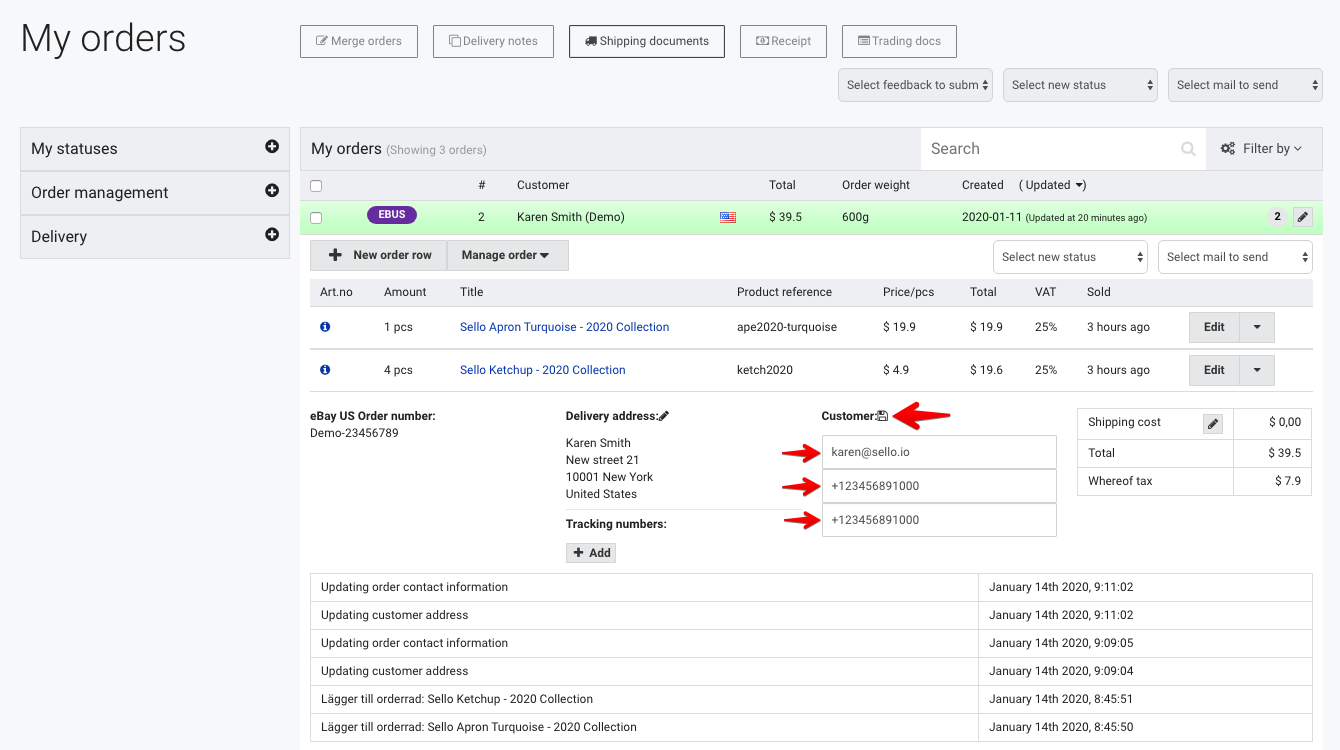Click the order row count badge 2
The width and height of the screenshot is (1340, 750).
click(x=1277, y=217)
